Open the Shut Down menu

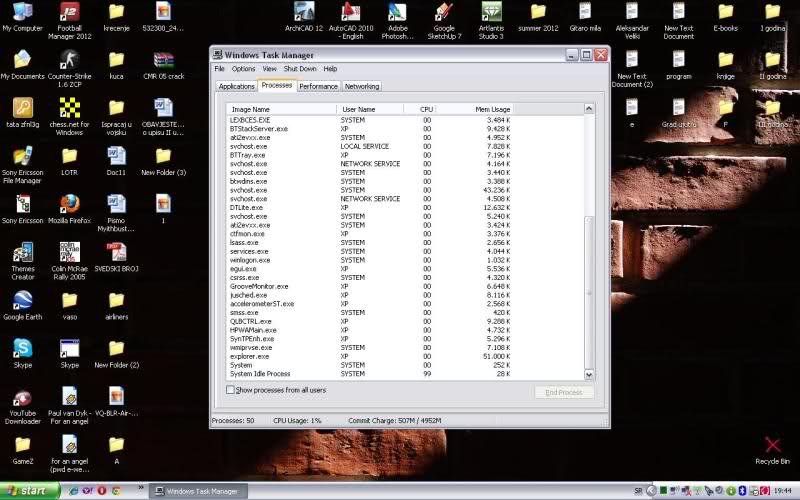pyautogui.click(x=299, y=69)
